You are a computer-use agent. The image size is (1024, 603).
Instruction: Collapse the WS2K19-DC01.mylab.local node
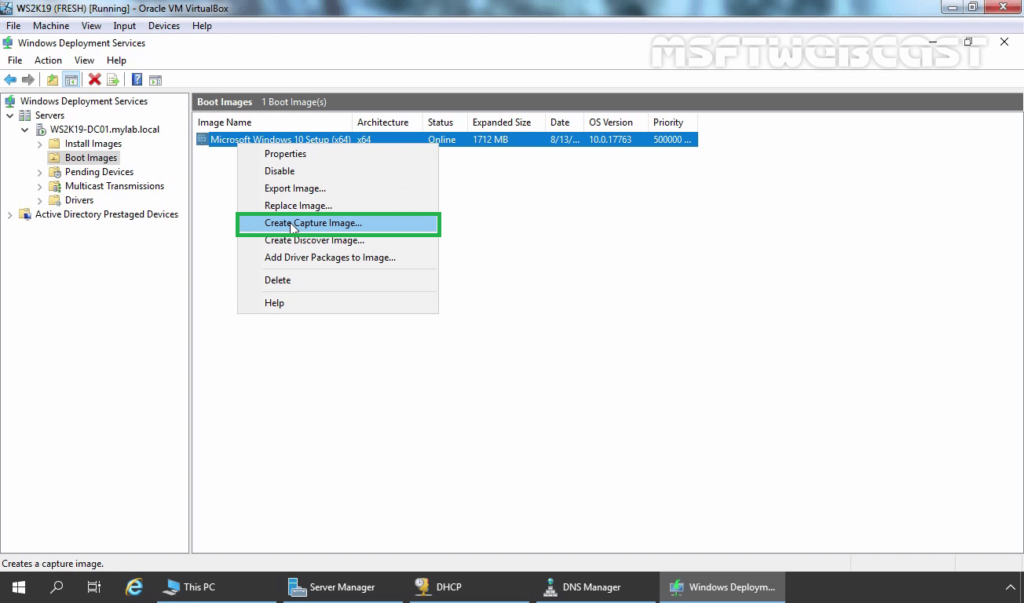25,129
